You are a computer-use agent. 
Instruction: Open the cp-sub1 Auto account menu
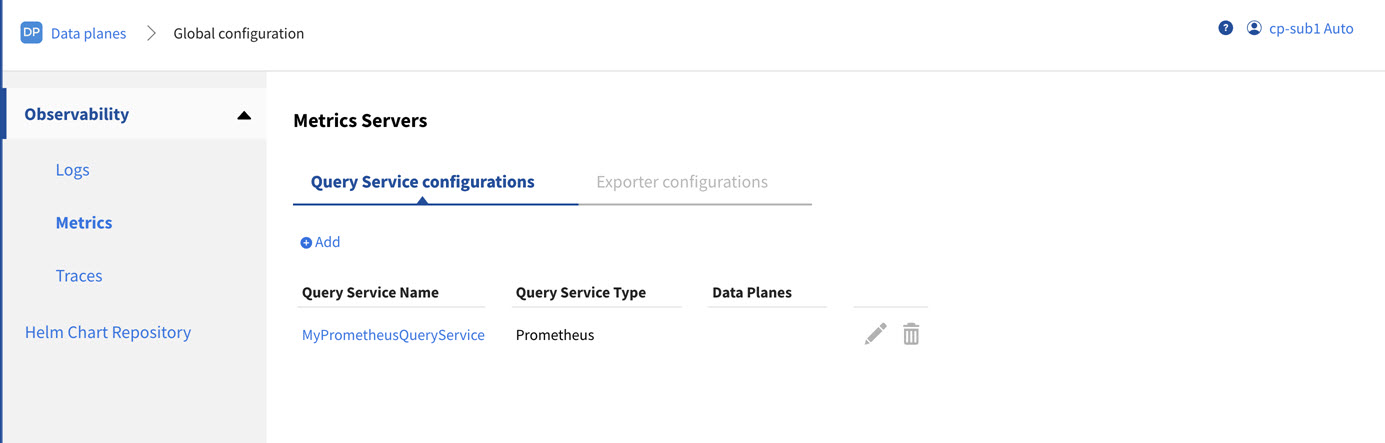[x=1310, y=29]
